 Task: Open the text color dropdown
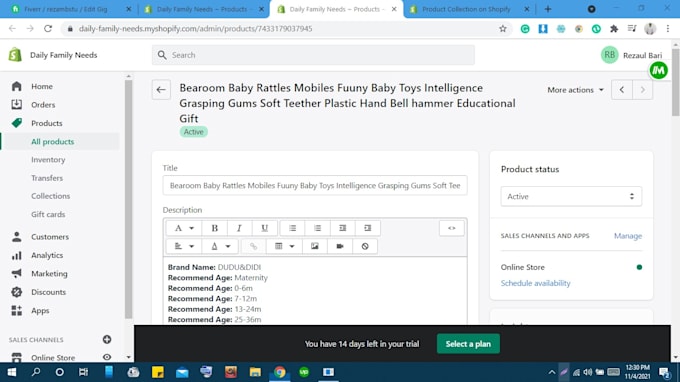point(220,246)
